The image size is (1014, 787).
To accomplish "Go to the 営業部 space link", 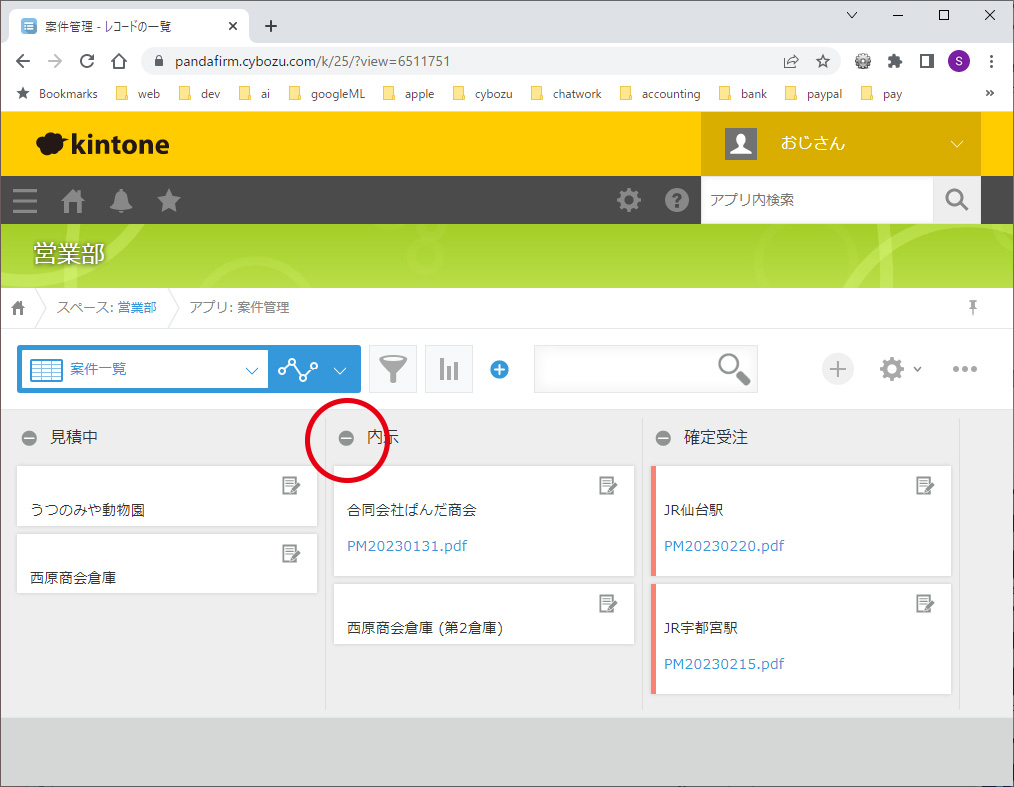I will (x=137, y=308).
